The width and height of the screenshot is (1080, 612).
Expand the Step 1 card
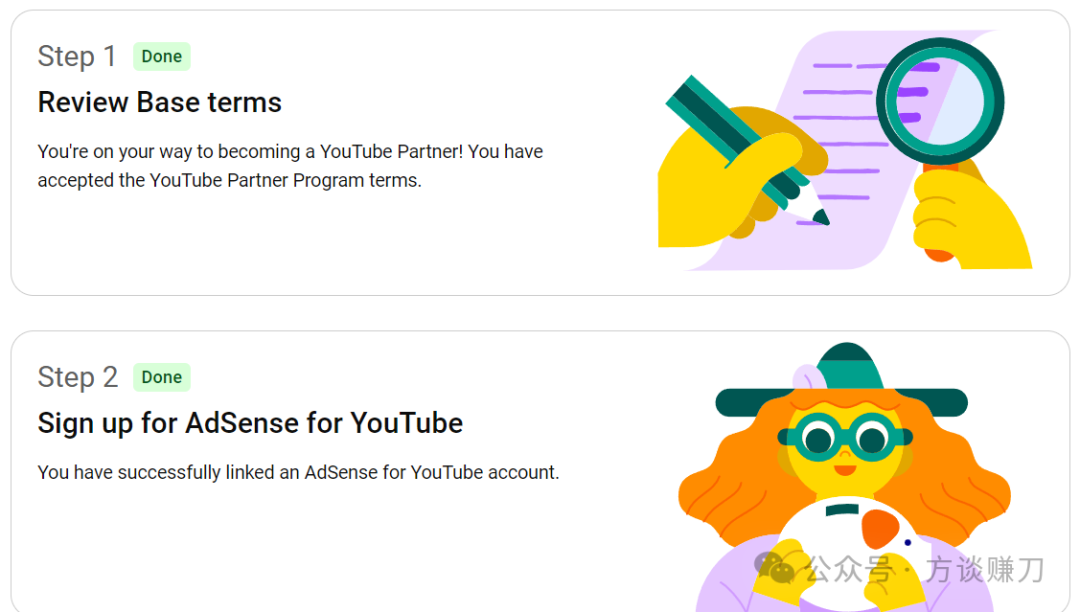[540, 150]
